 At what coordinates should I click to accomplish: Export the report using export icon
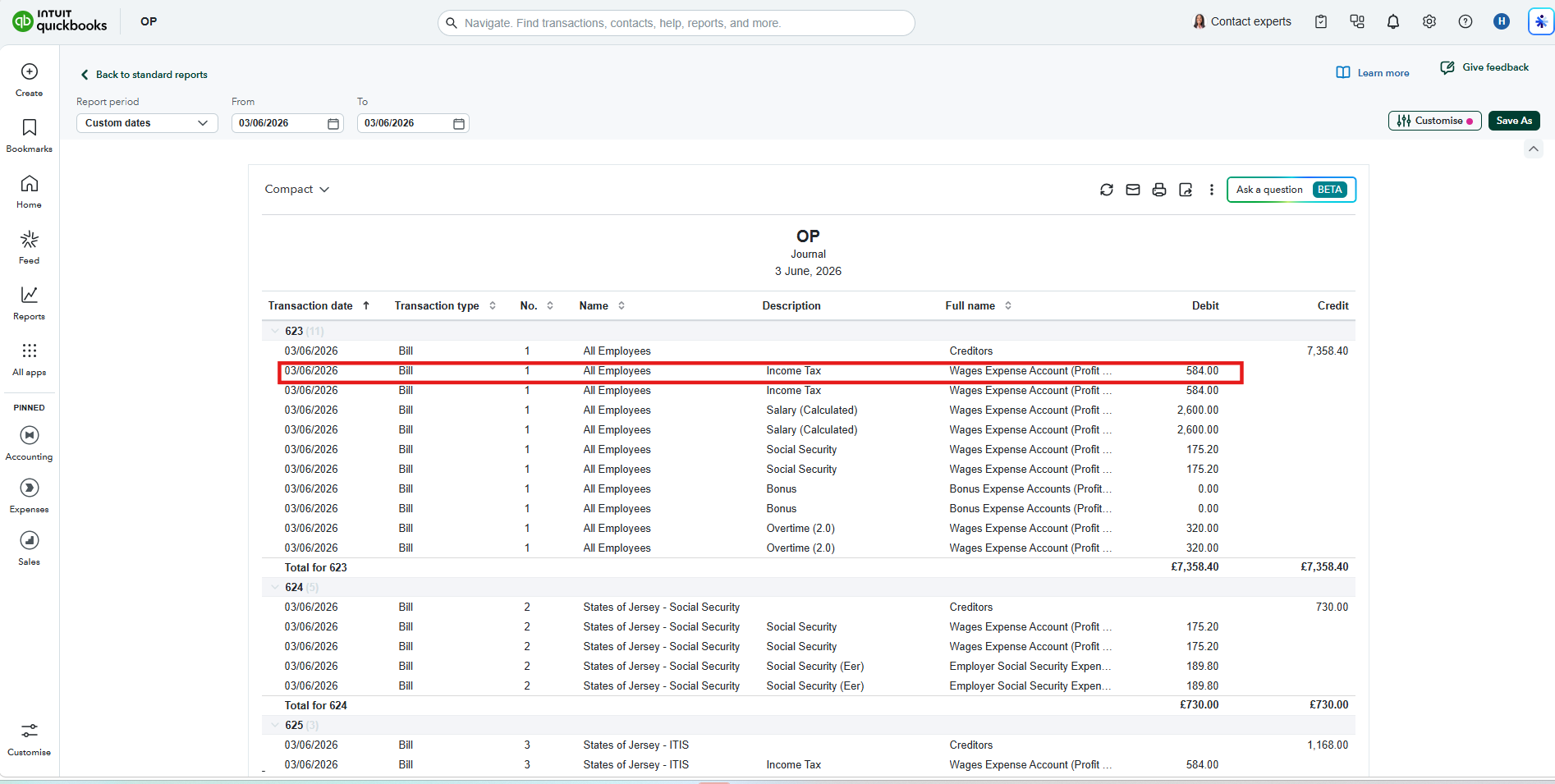[1186, 190]
